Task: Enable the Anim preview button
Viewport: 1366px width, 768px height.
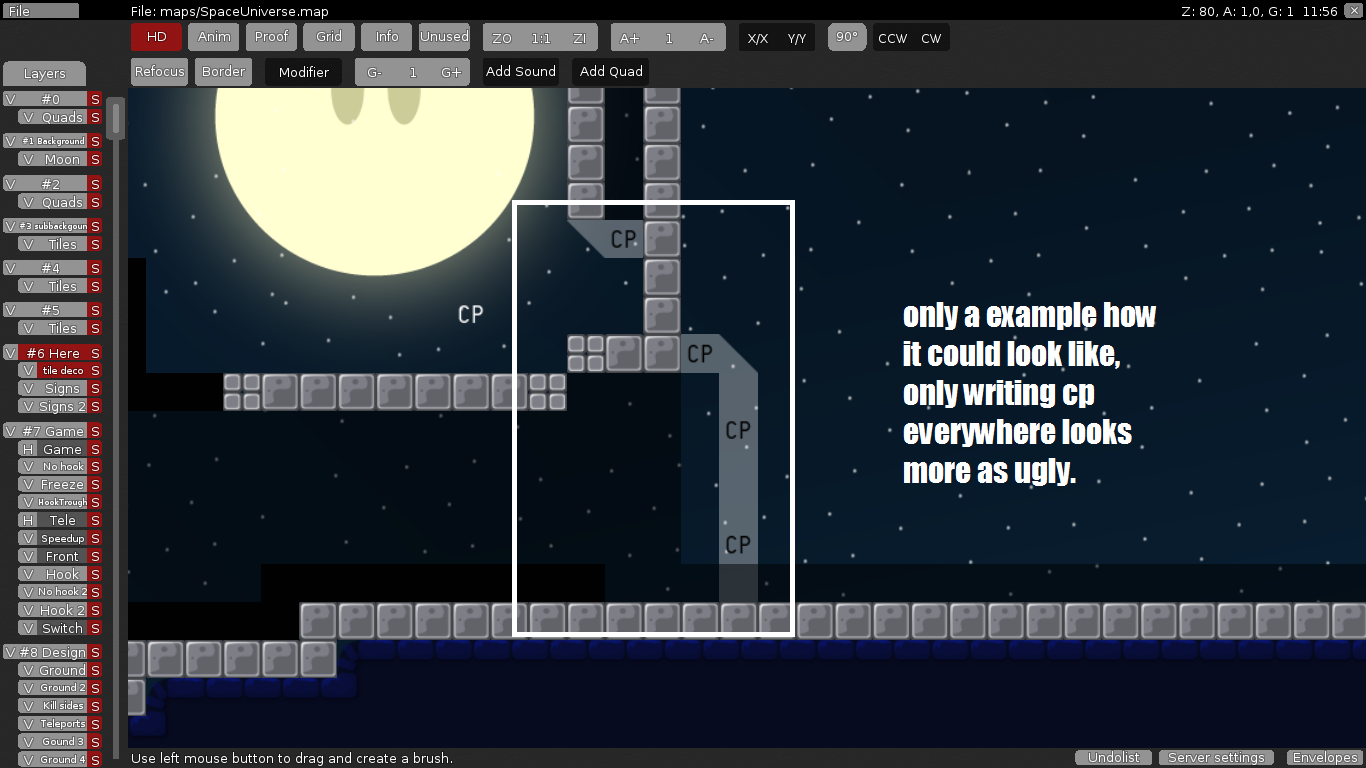Action: pos(214,37)
